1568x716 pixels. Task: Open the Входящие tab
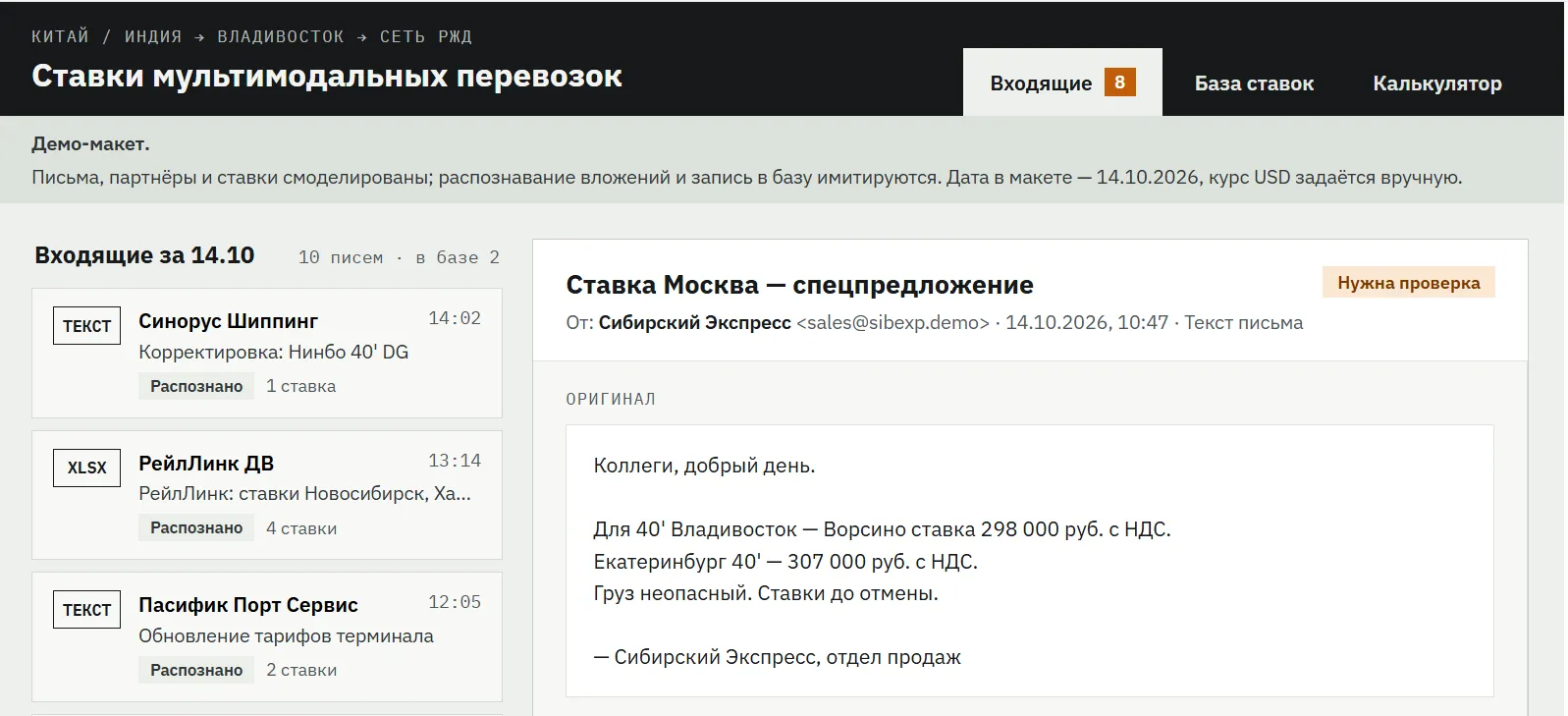1062,83
